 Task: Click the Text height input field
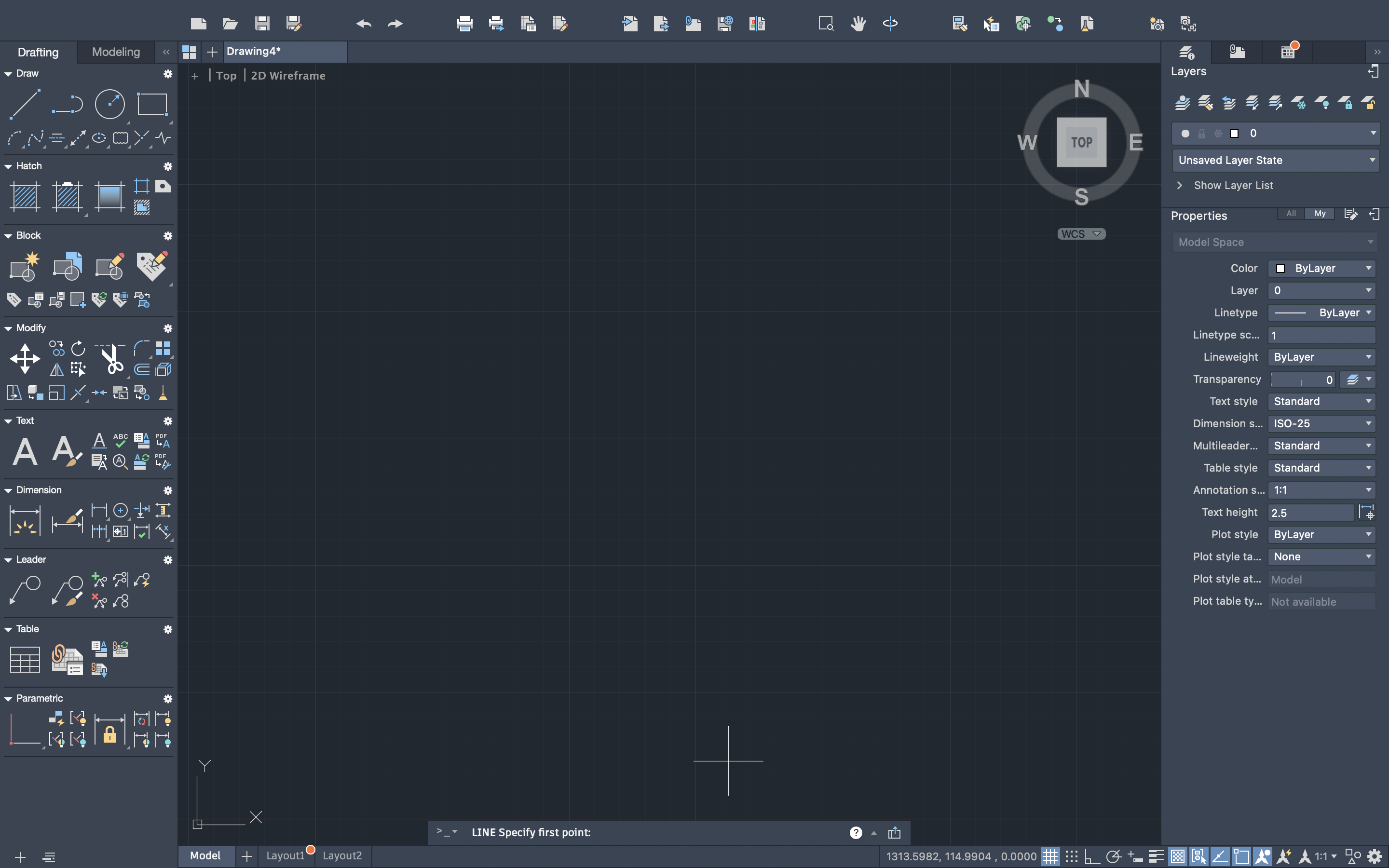tap(1310, 512)
